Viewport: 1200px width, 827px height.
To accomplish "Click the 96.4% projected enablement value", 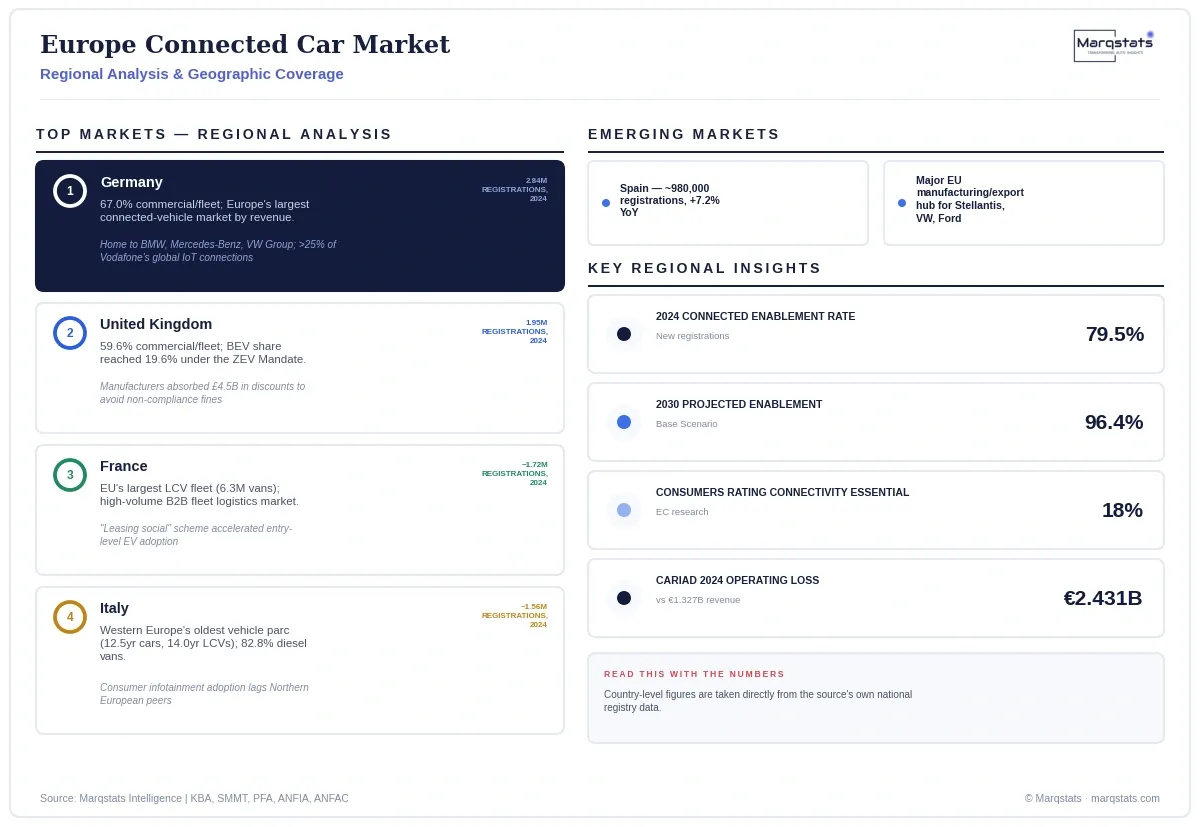I will click(x=1114, y=422).
